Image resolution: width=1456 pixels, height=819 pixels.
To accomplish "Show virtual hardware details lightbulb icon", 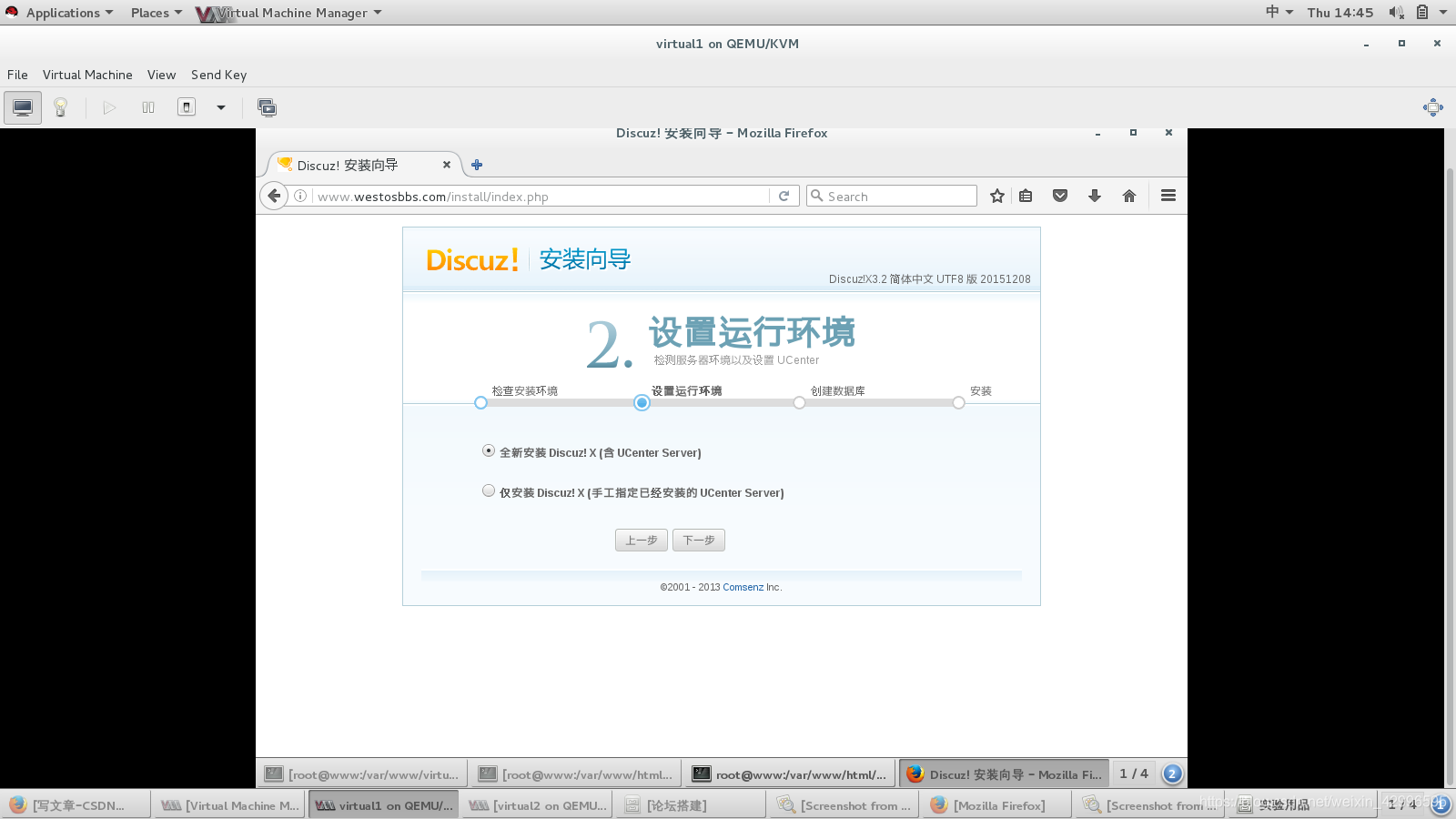I will coord(60,107).
